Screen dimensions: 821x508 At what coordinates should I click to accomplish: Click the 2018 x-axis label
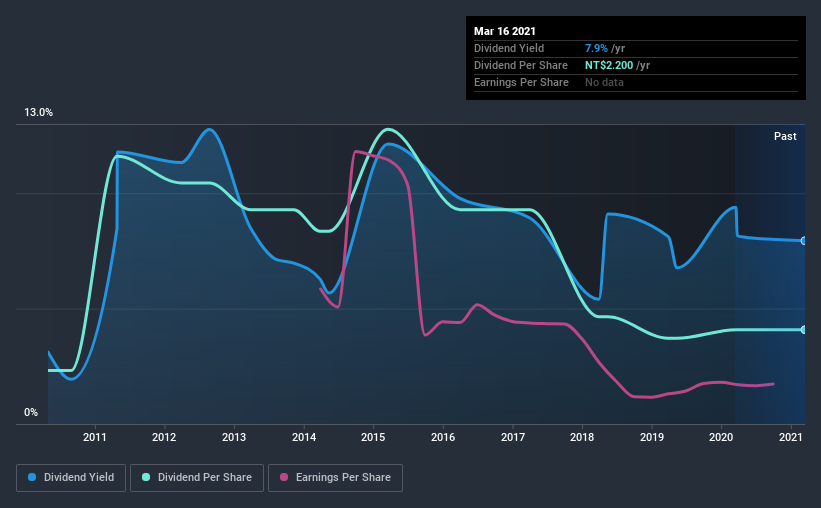pyautogui.click(x=582, y=437)
